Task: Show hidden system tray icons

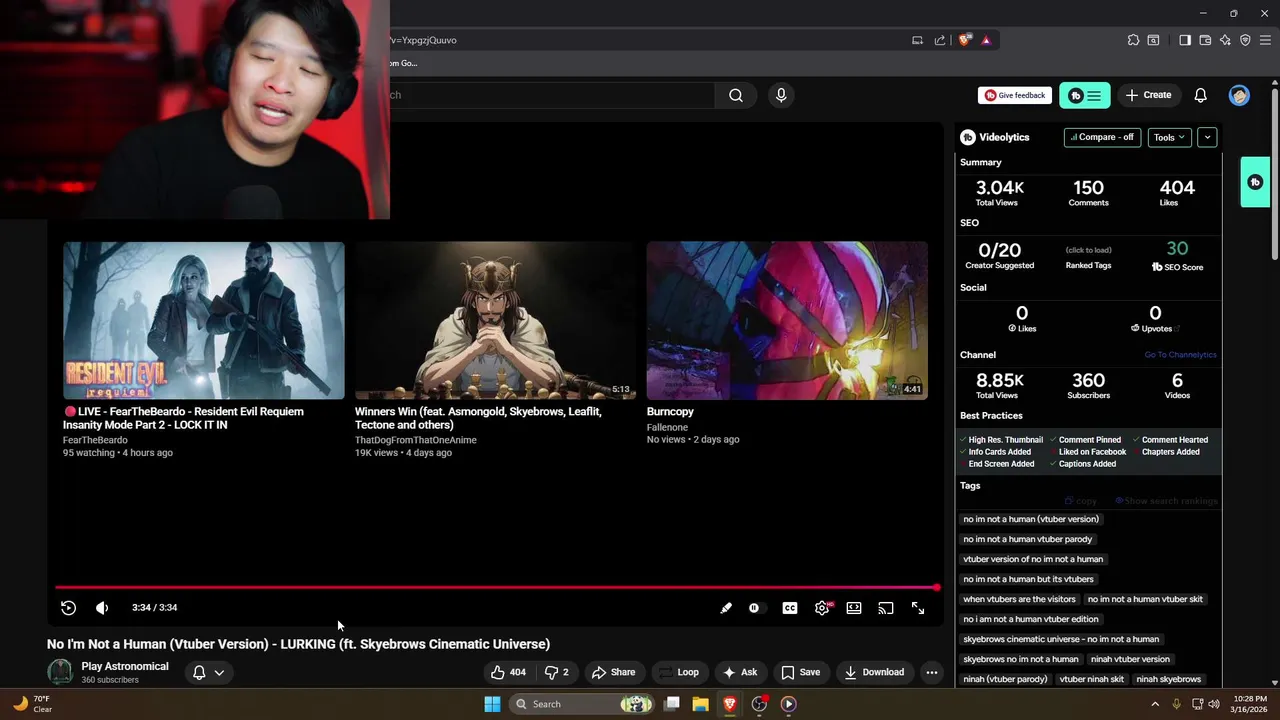Action: (x=1155, y=704)
